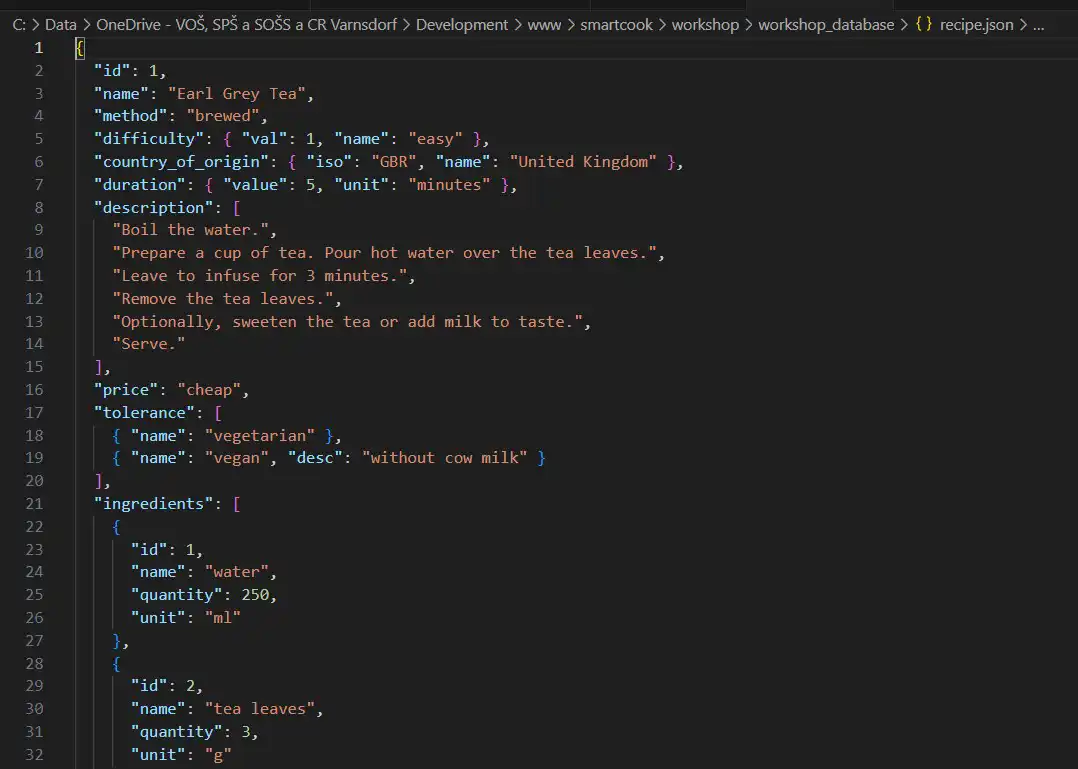The image size is (1078, 769).
Task: Click the opening brace on line 1
Action: click(80, 48)
